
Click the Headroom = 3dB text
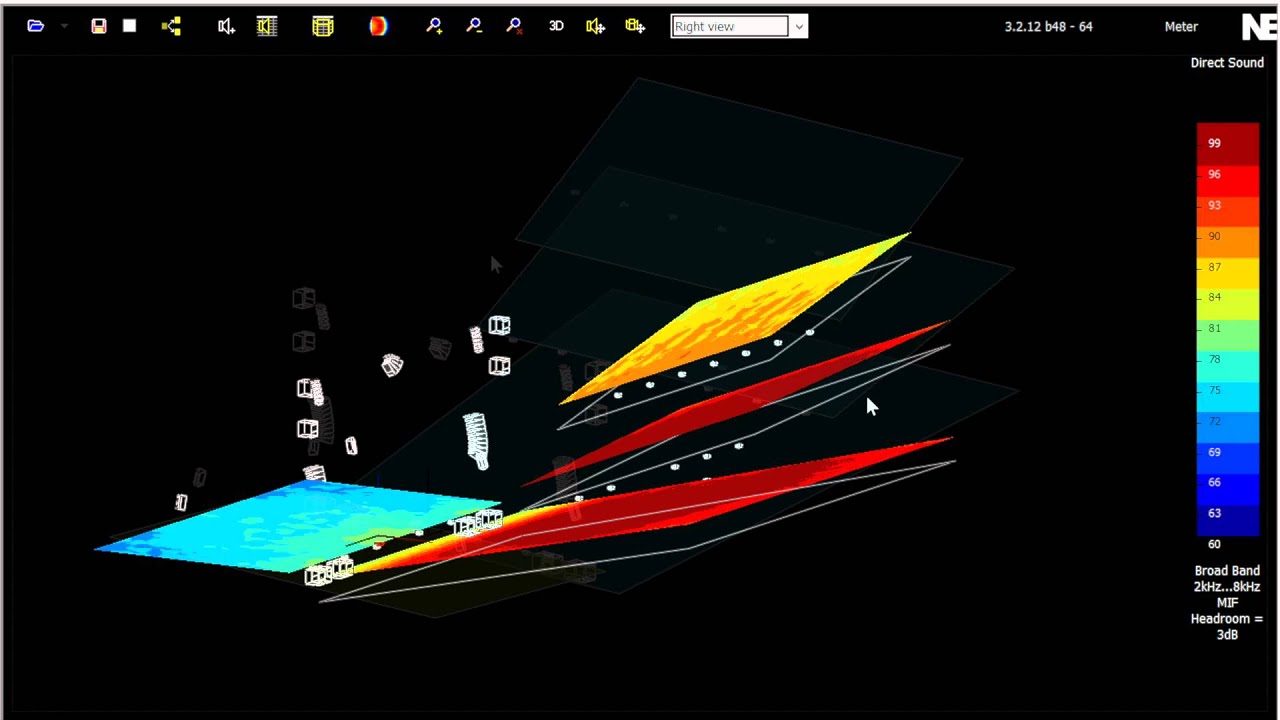tap(1227, 627)
